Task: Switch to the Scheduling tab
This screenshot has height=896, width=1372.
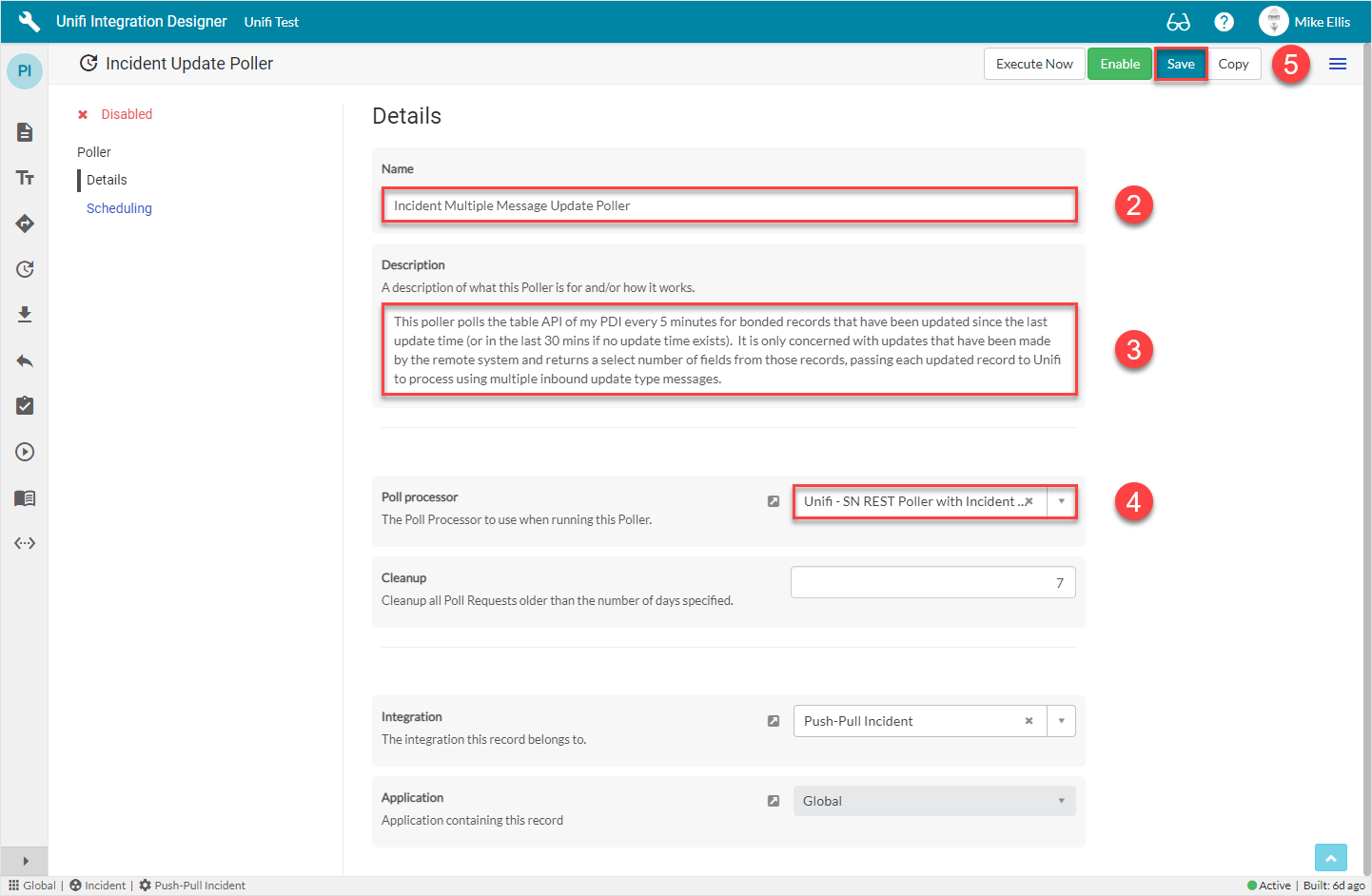Action: (x=118, y=207)
